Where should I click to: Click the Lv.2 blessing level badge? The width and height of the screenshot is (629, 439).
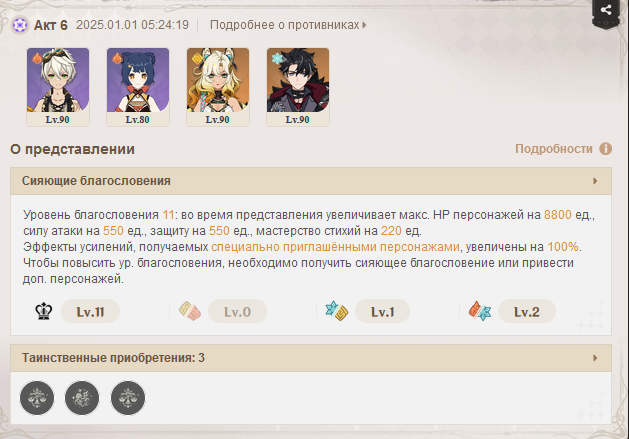click(527, 311)
